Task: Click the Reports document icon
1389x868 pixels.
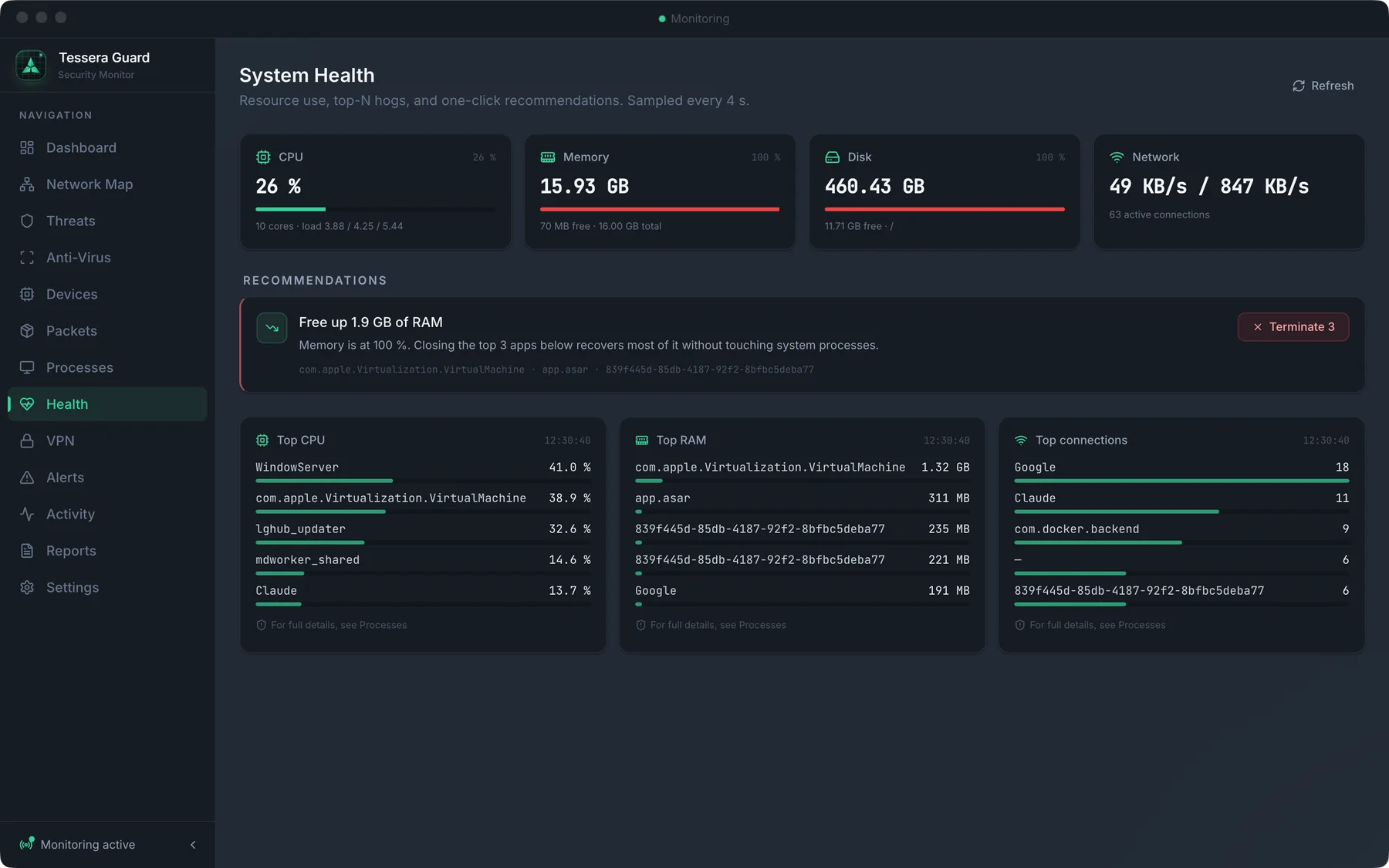Action: pos(27,551)
